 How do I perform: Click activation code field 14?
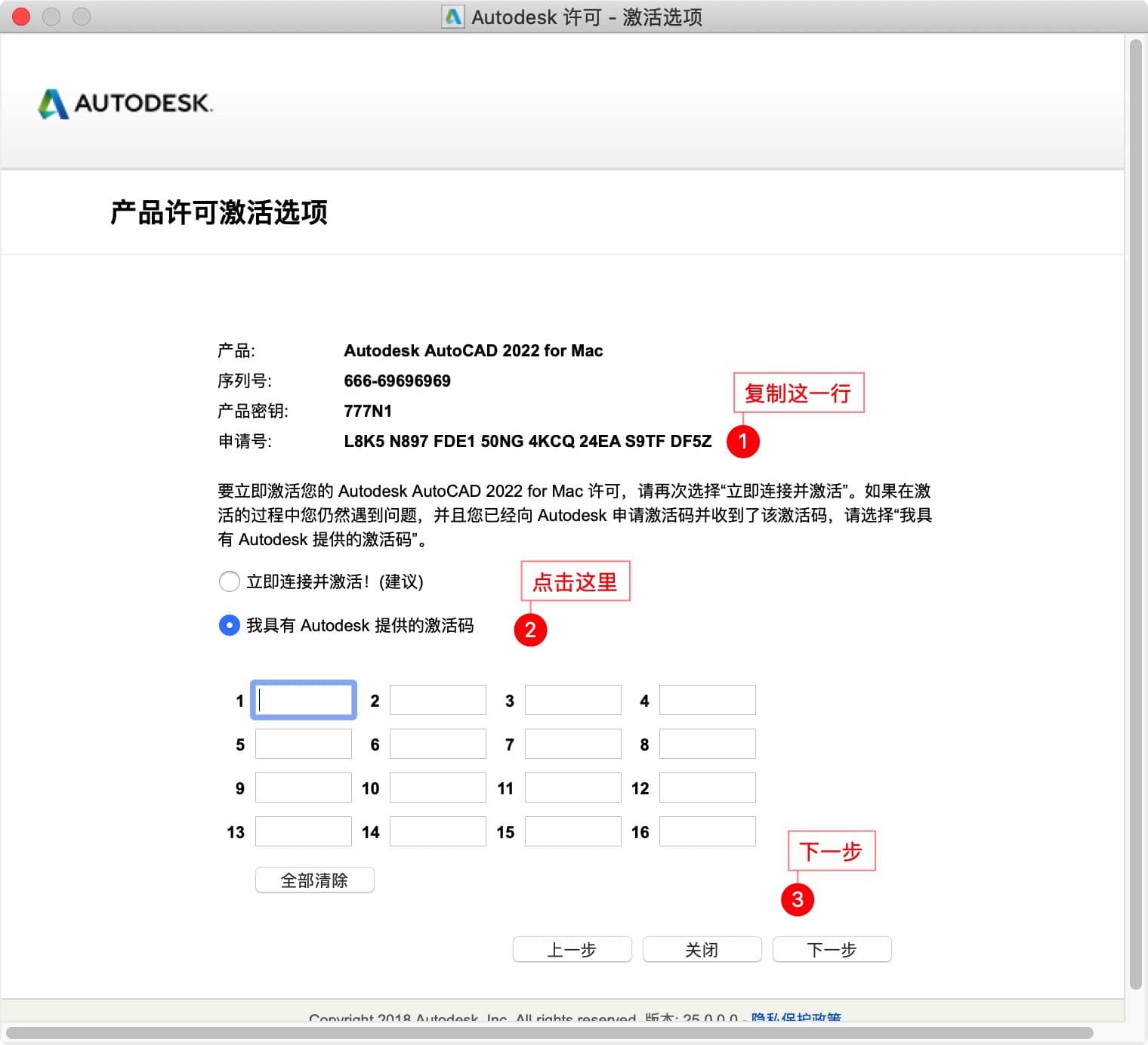pyautogui.click(x=438, y=831)
